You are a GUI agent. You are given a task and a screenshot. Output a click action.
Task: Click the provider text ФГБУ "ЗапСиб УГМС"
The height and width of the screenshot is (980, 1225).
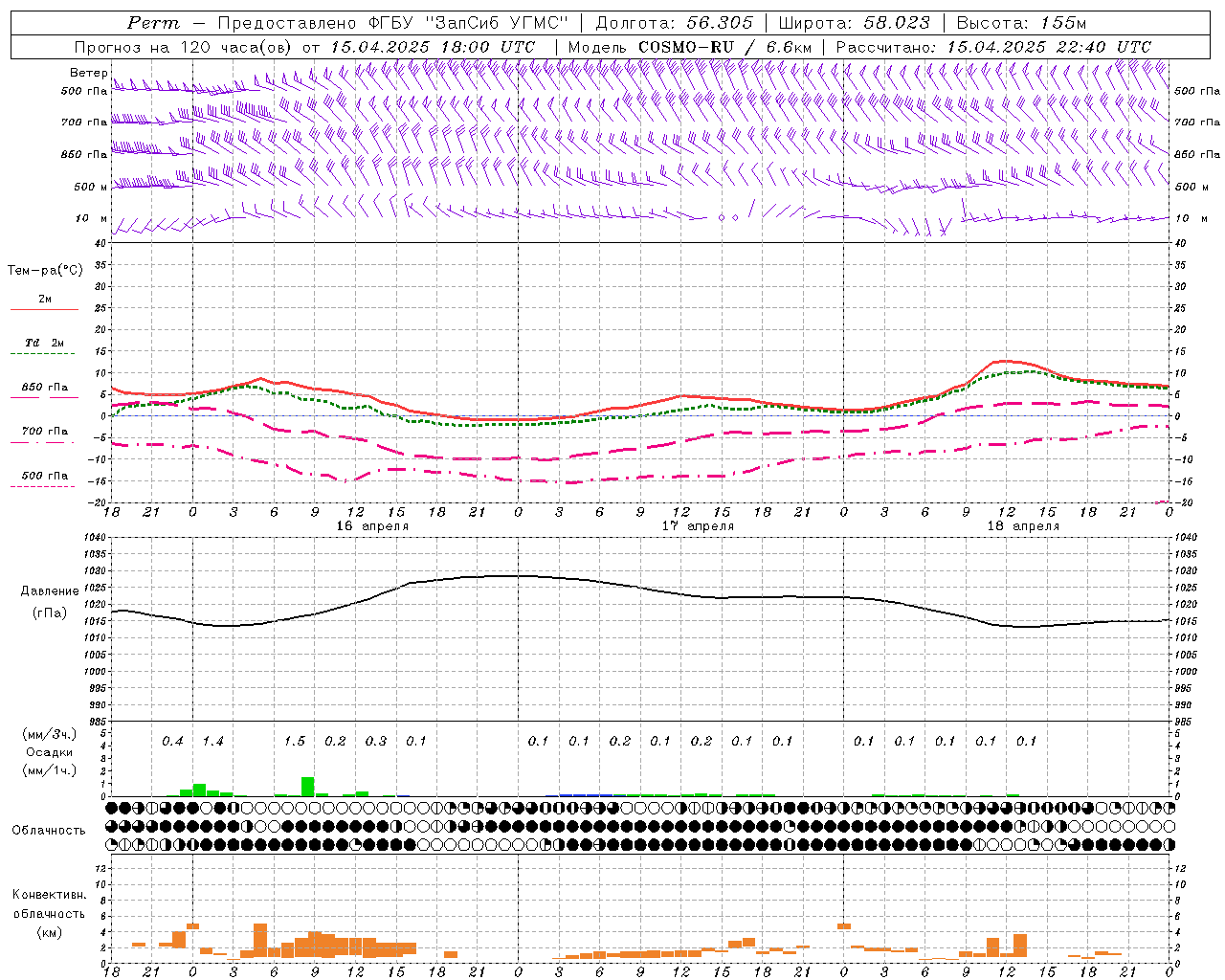[469, 23]
